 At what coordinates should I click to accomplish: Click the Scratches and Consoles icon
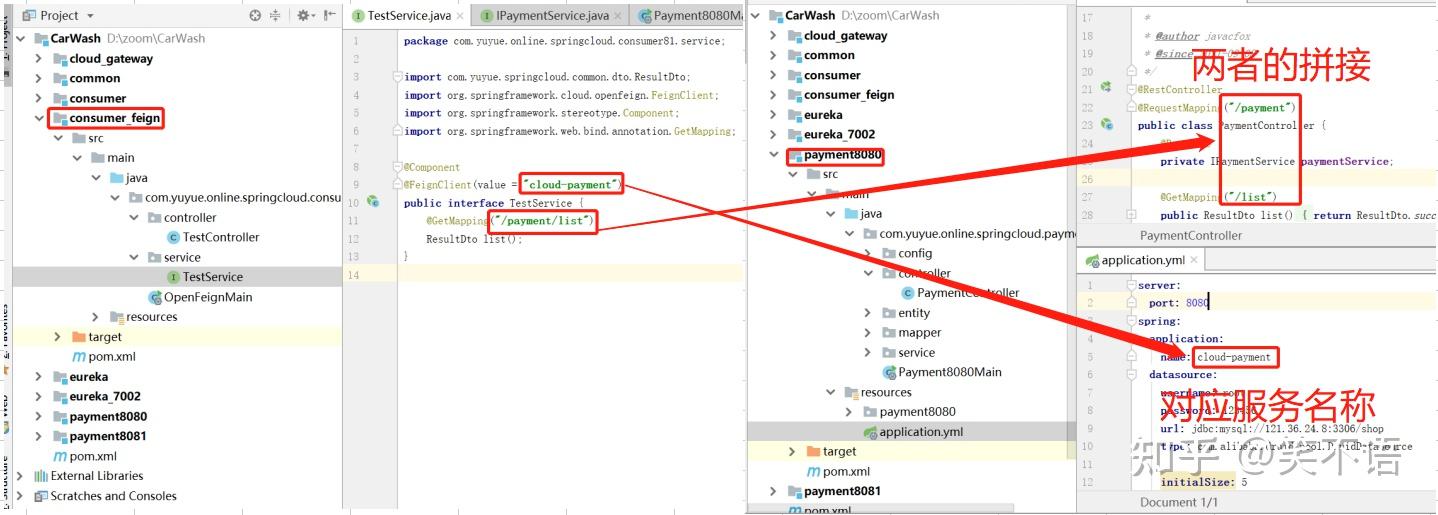coord(41,496)
